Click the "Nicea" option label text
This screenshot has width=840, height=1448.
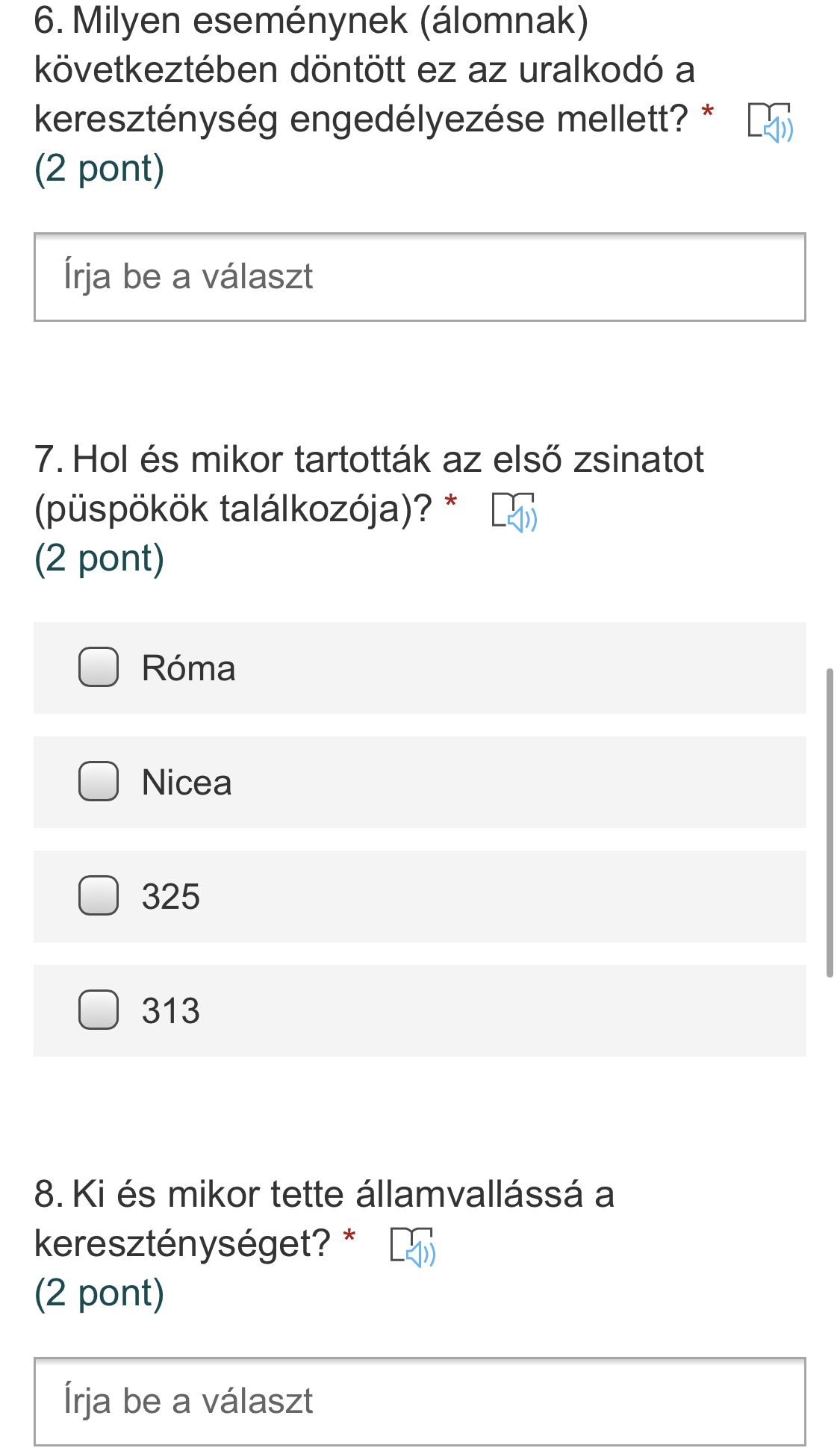point(187,783)
